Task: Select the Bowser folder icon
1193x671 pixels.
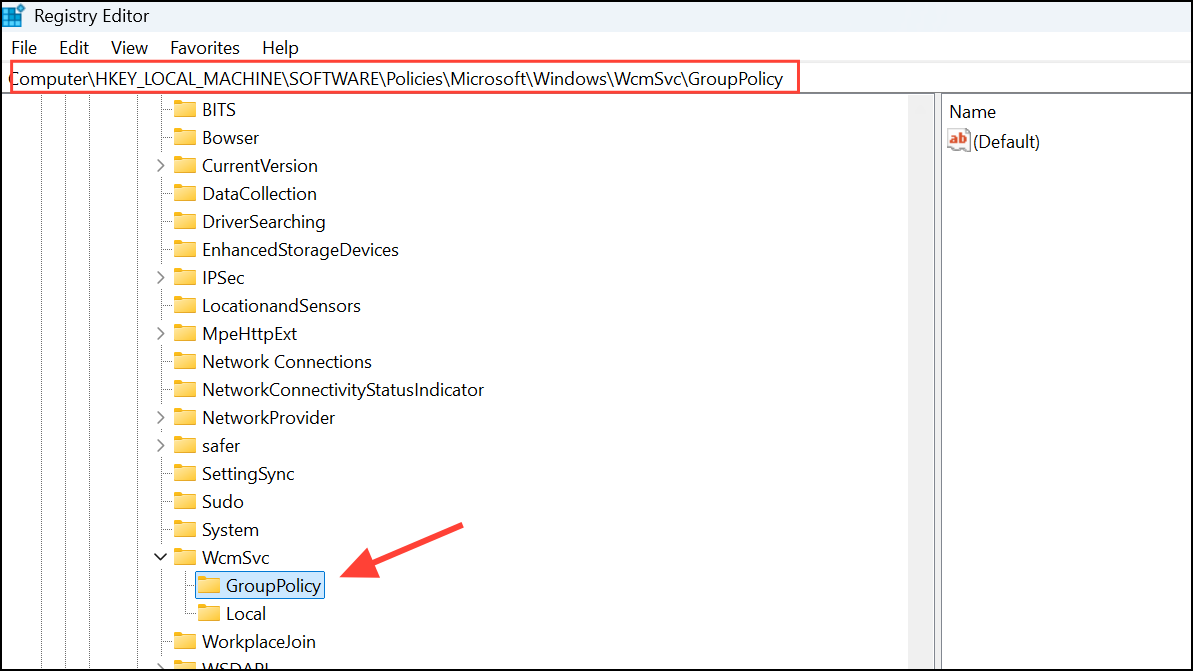Action: point(185,138)
